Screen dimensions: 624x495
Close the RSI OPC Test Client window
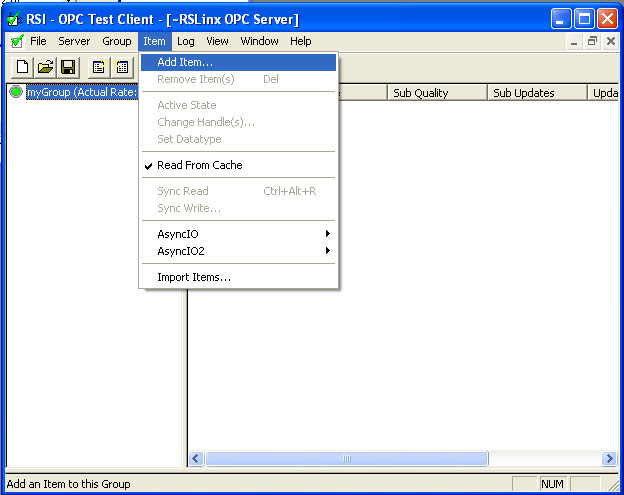(608, 19)
